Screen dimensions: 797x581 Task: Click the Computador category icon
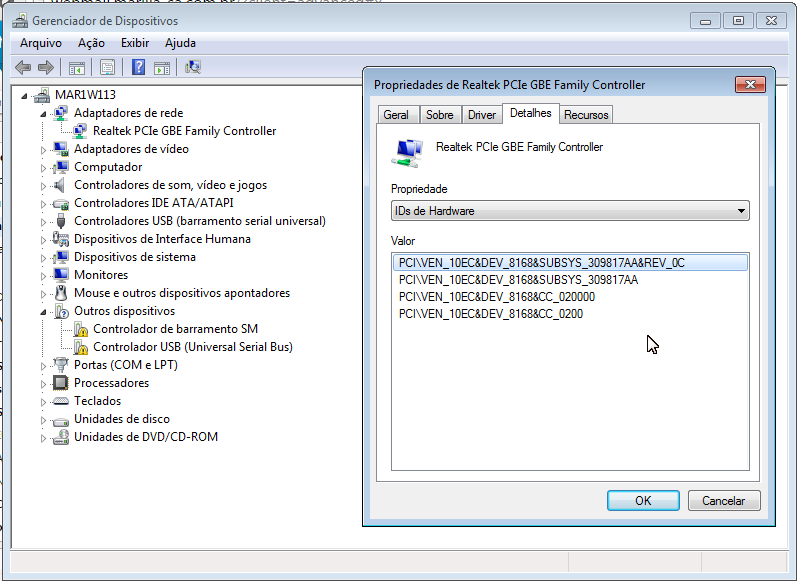coord(61,167)
